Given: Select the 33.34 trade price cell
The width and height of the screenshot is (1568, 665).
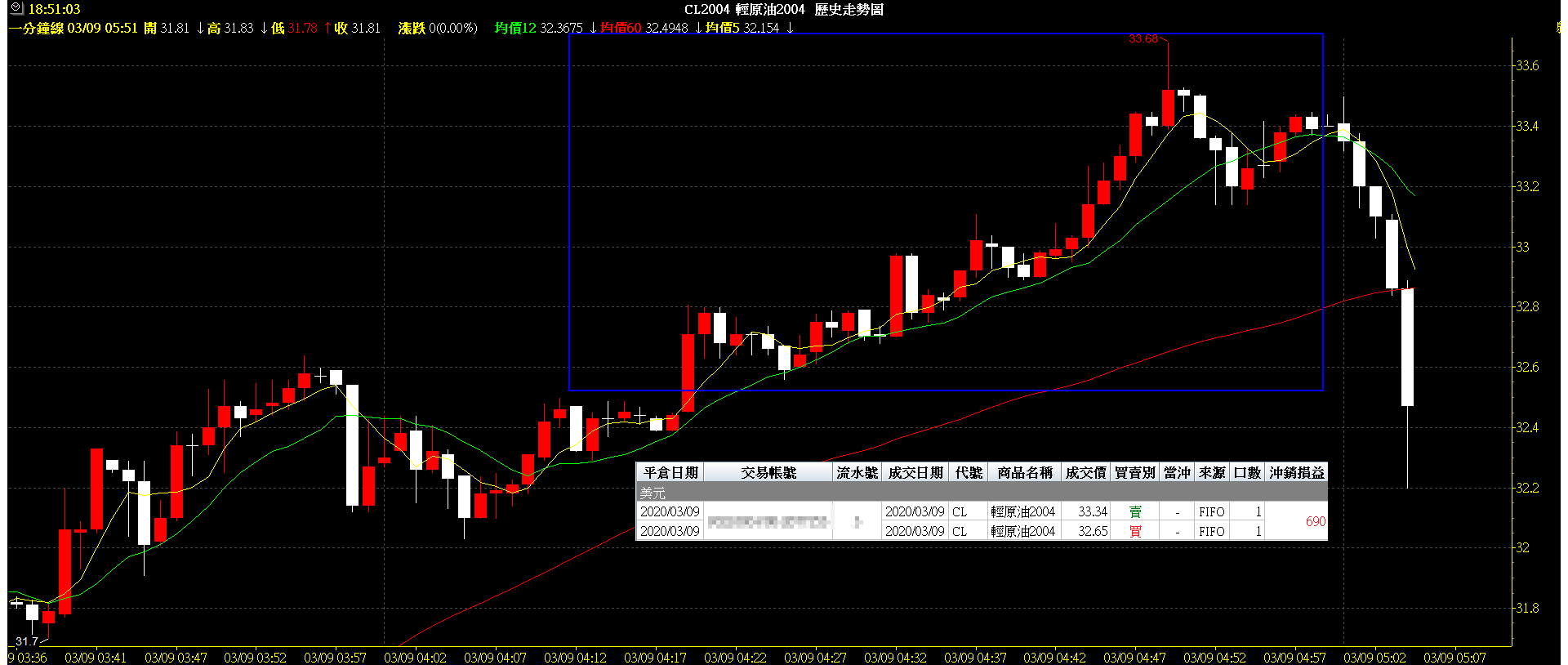Looking at the screenshot, I should tap(1085, 511).
